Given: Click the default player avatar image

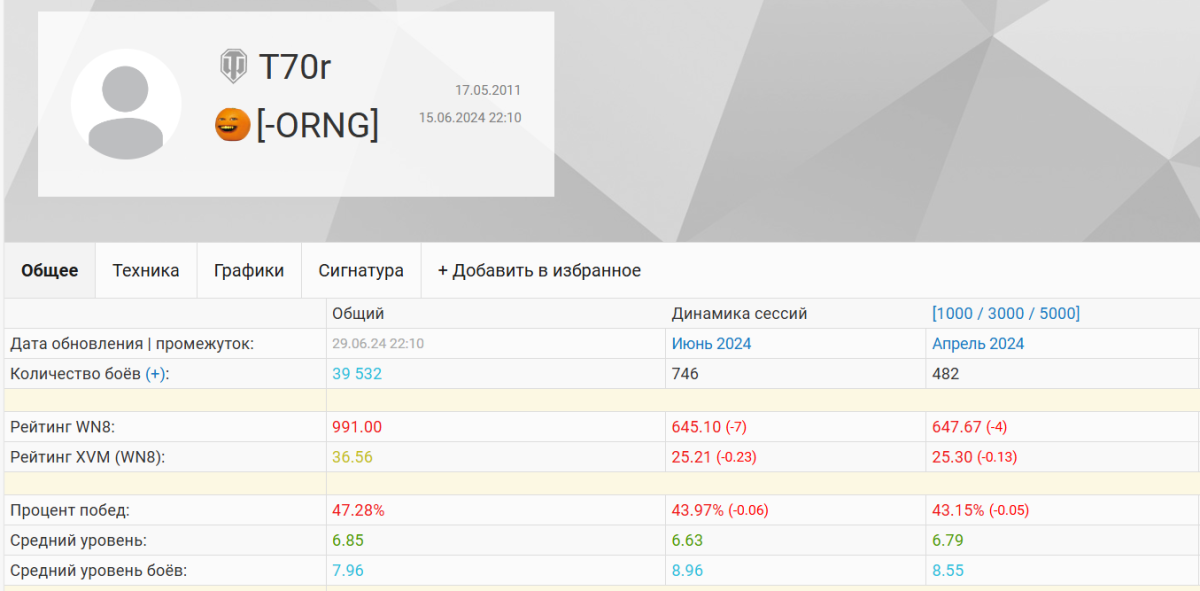Looking at the screenshot, I should click(126, 104).
